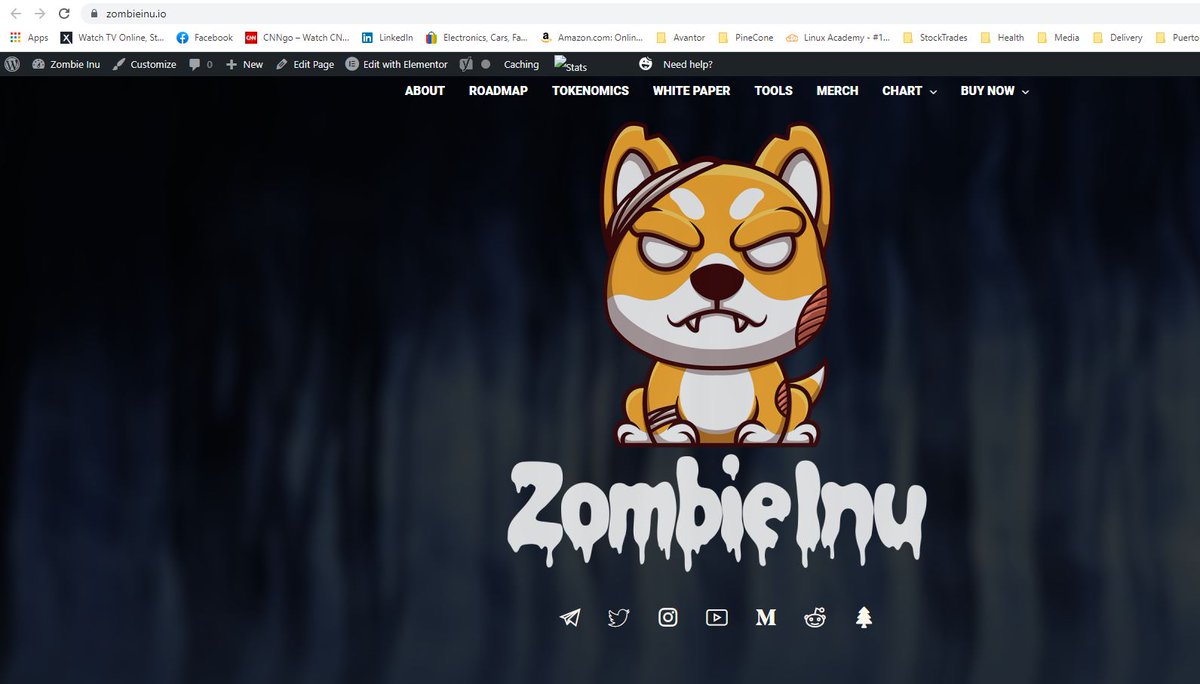Navigate to ROADMAP

[498, 91]
